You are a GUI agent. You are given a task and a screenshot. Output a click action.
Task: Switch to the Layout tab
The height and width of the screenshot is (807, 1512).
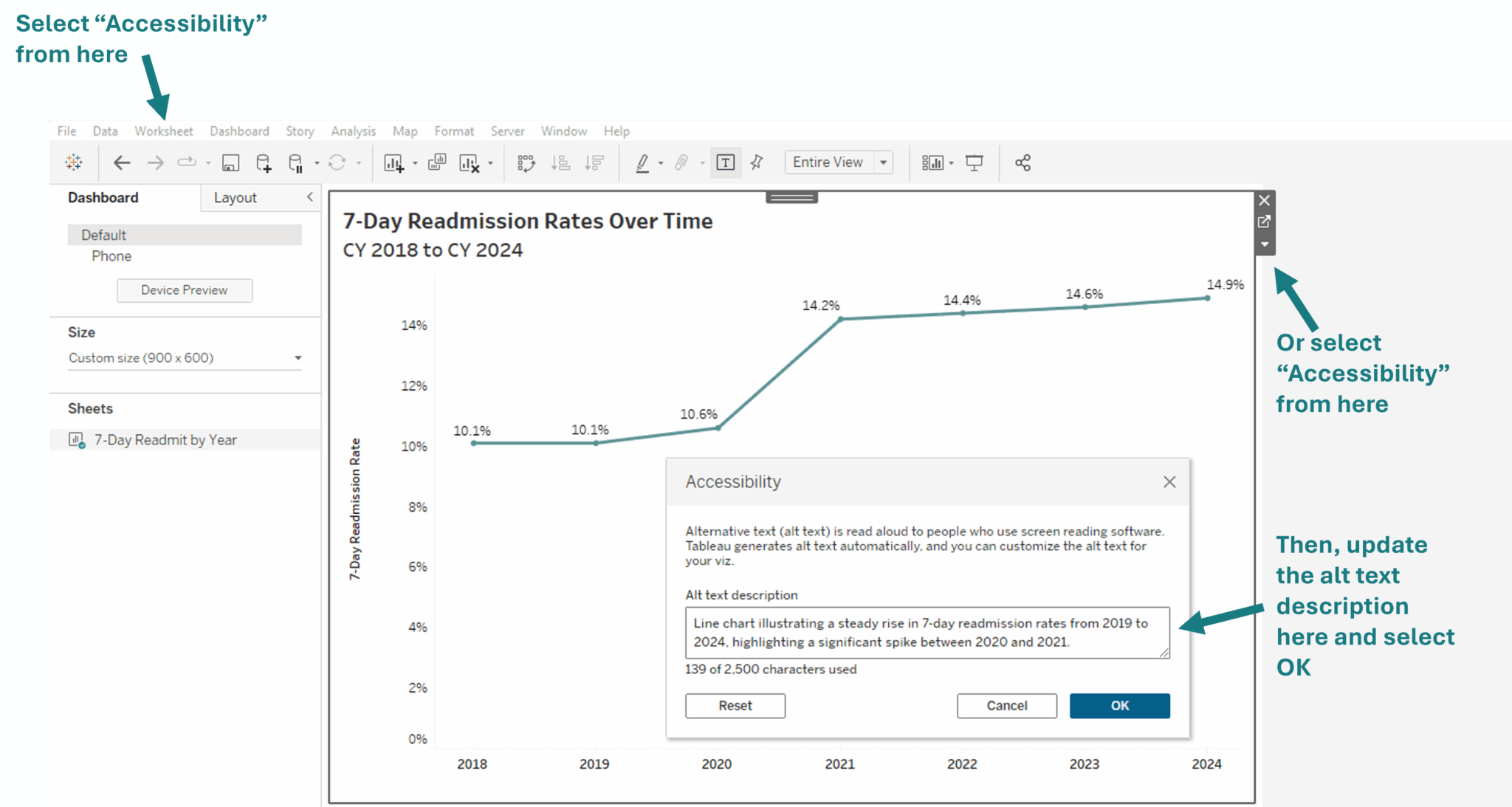point(235,198)
